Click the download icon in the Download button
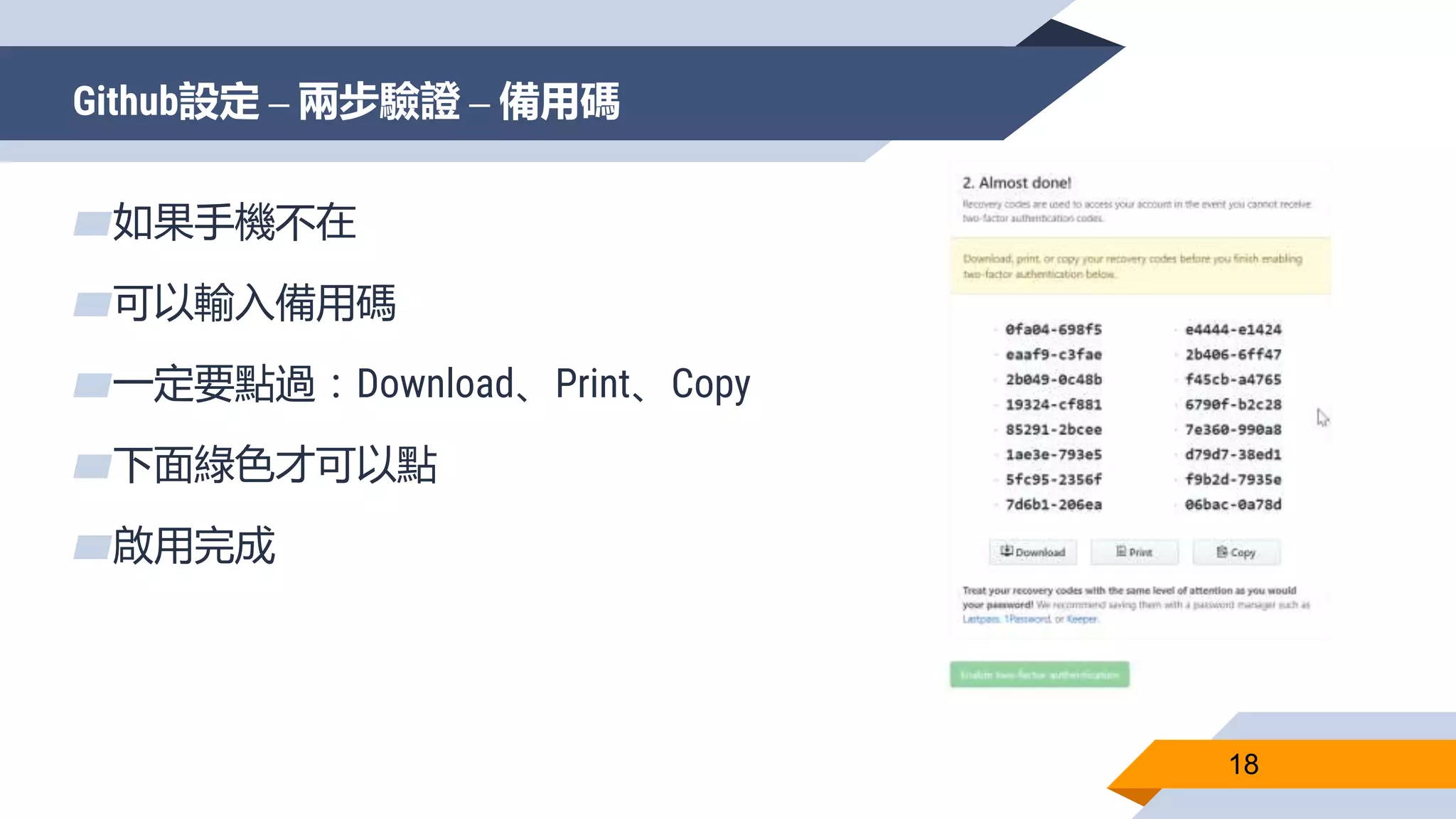 tap(1007, 551)
